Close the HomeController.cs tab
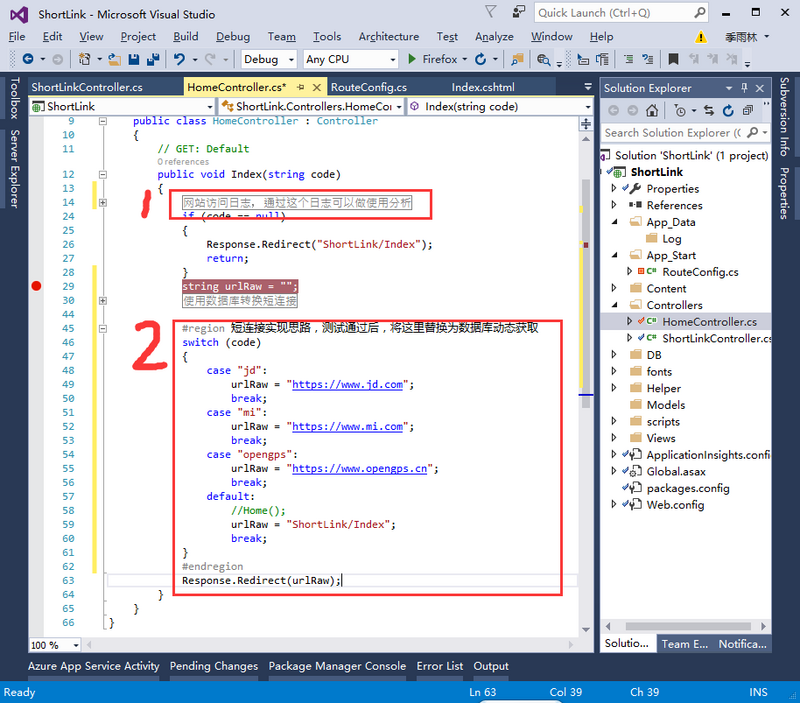The image size is (800, 703). (316, 87)
